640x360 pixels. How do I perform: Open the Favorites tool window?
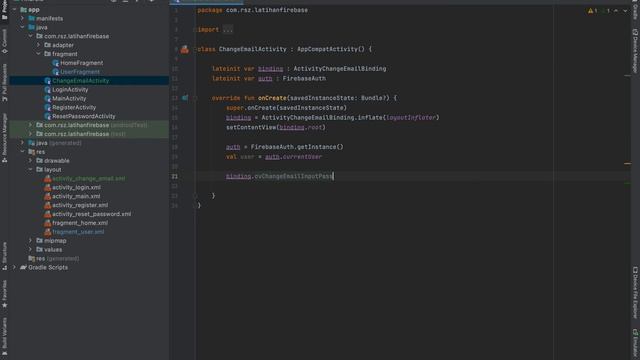click(x=4, y=294)
